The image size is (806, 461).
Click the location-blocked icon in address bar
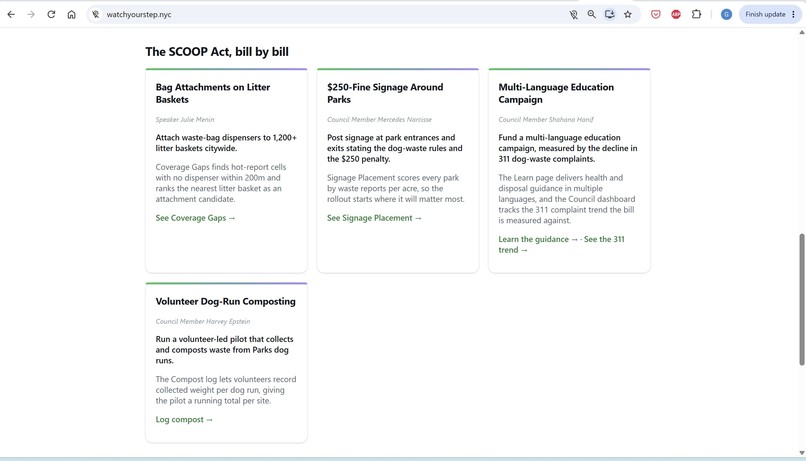(574, 14)
